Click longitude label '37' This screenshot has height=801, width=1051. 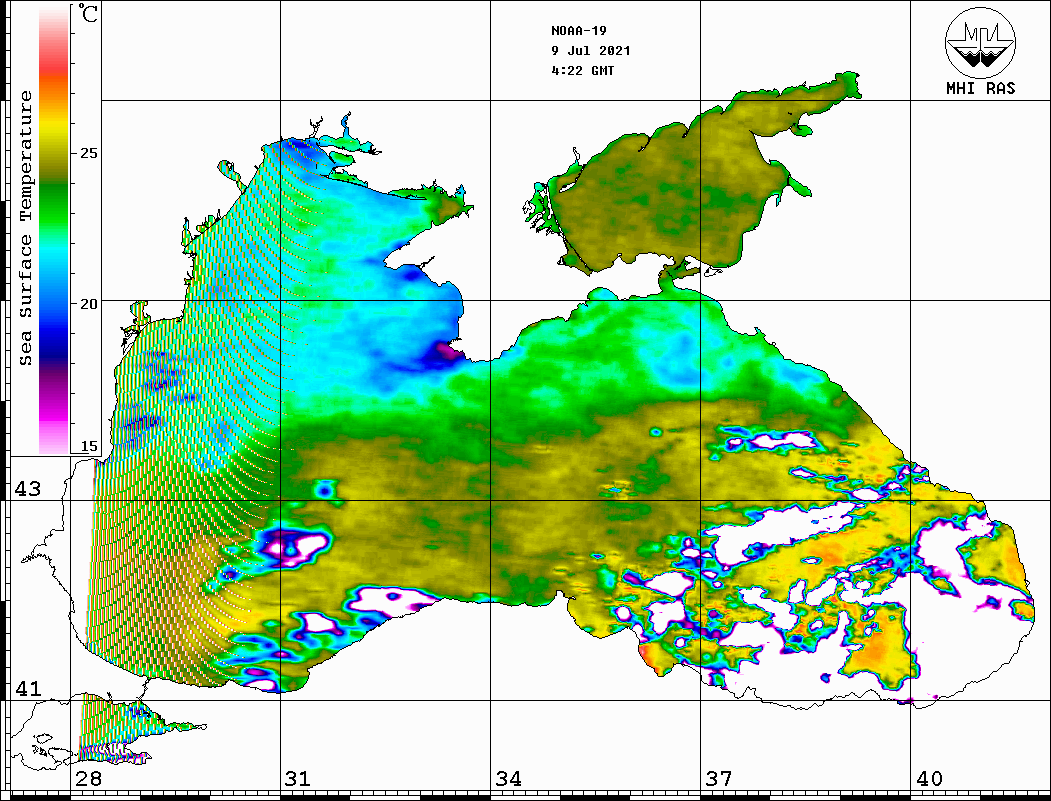719,778
